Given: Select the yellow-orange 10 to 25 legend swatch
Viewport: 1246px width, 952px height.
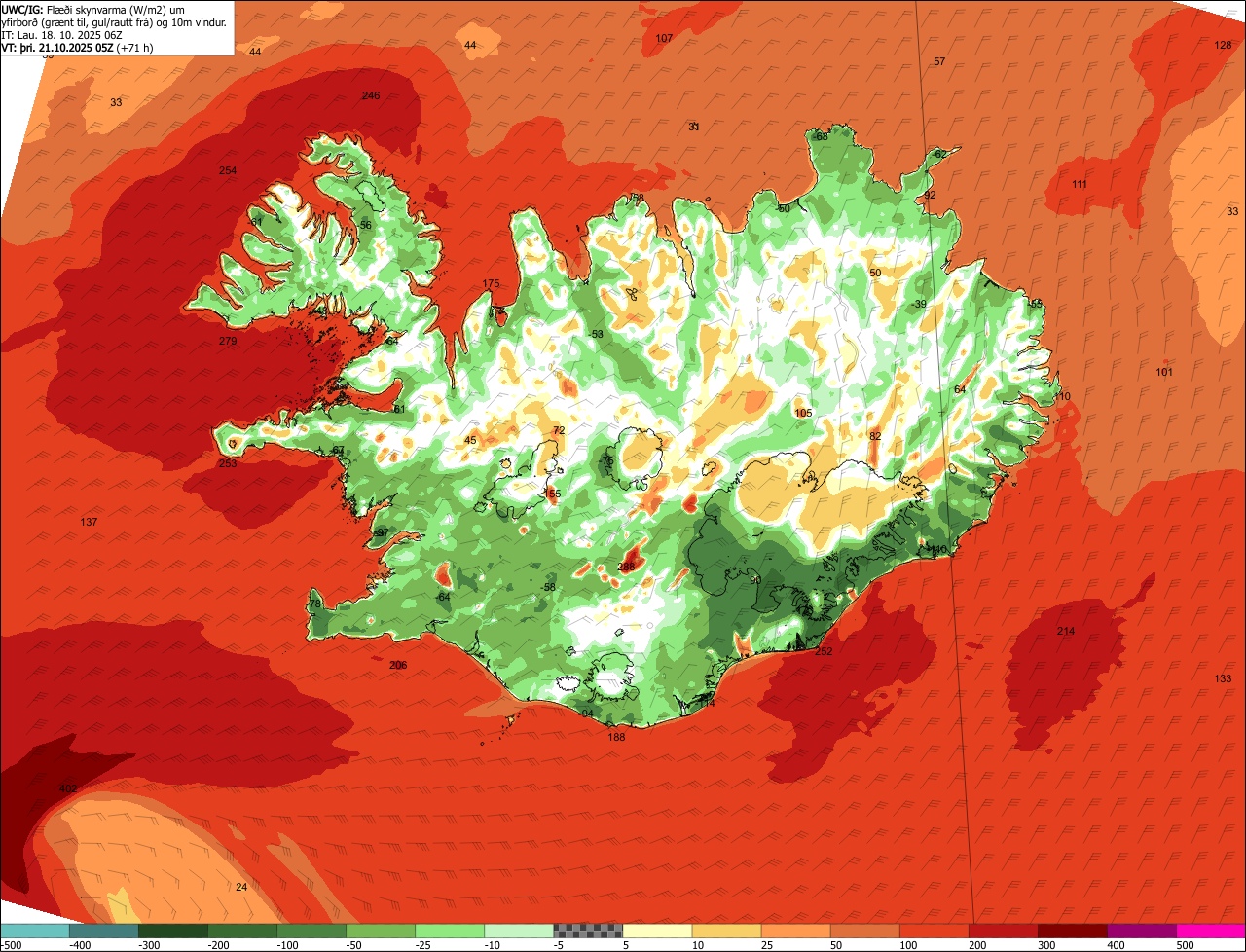Looking at the screenshot, I should tap(726, 931).
